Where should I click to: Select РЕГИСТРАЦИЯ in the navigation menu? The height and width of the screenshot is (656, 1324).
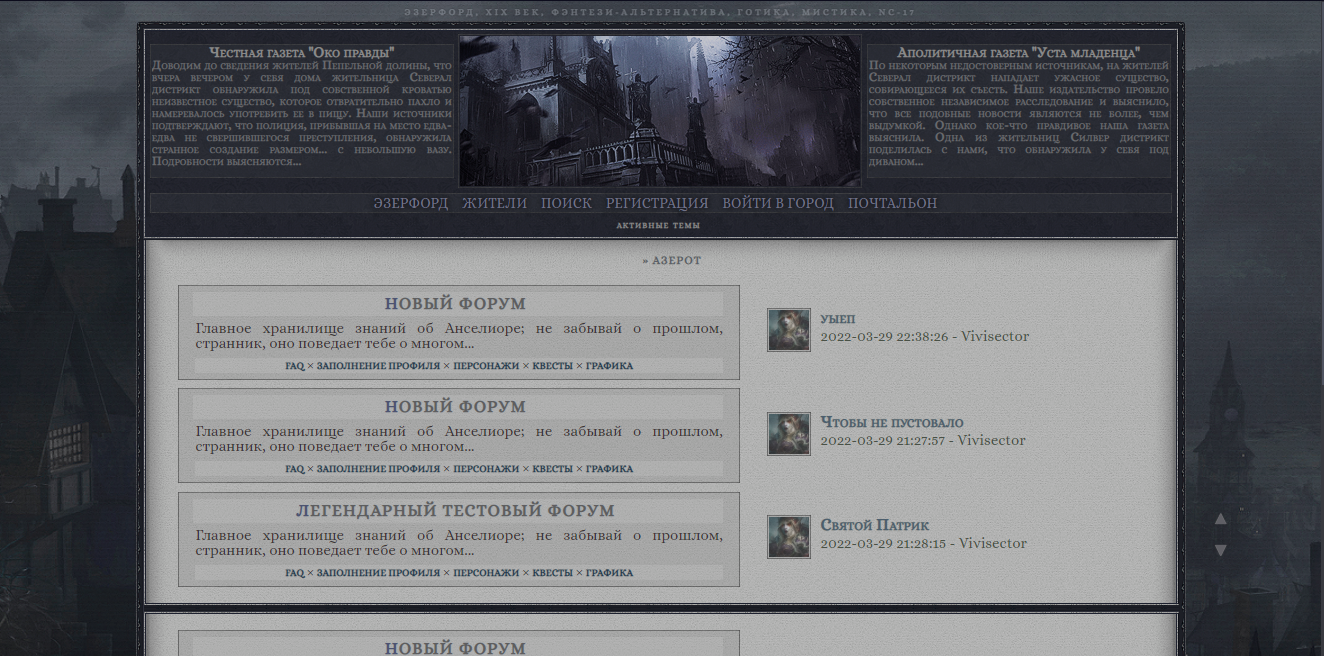(x=657, y=203)
